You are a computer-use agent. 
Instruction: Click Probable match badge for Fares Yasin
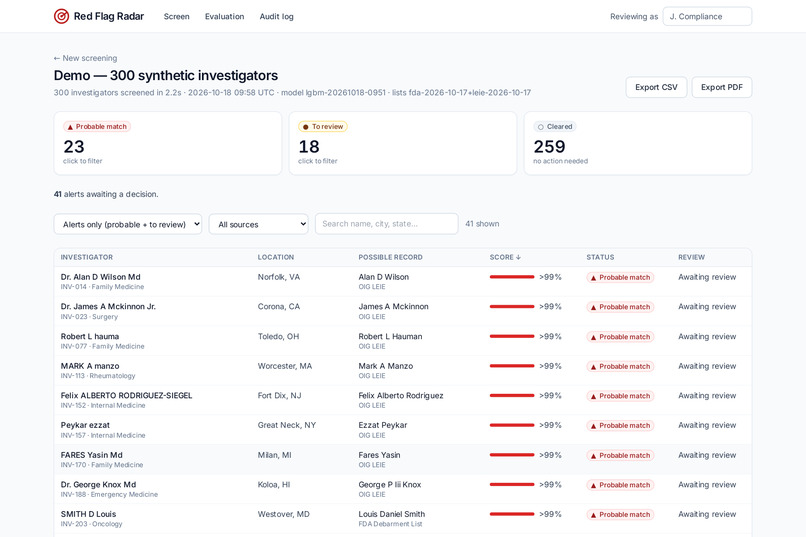tap(620, 455)
